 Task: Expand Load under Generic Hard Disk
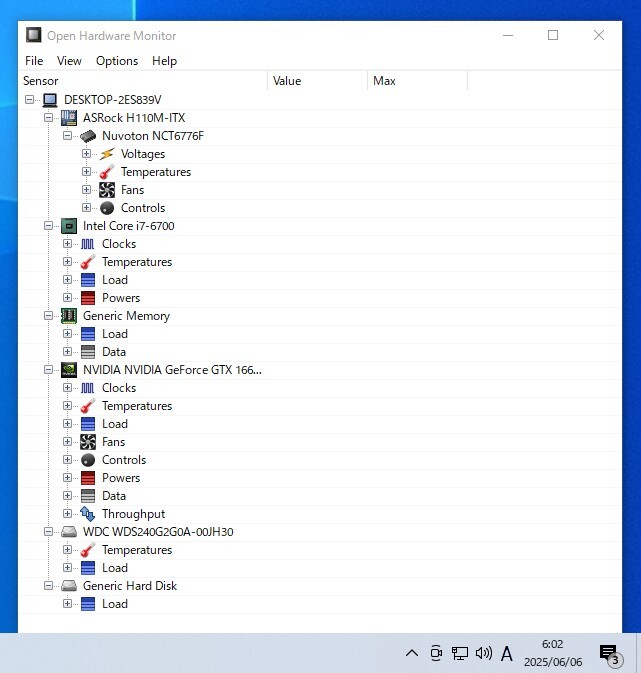point(67,603)
